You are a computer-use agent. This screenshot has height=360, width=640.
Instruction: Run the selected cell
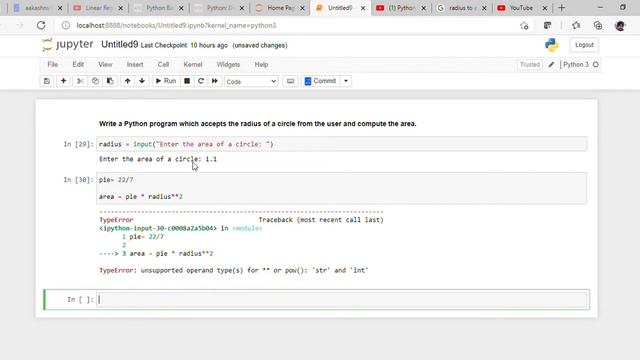(x=166, y=81)
